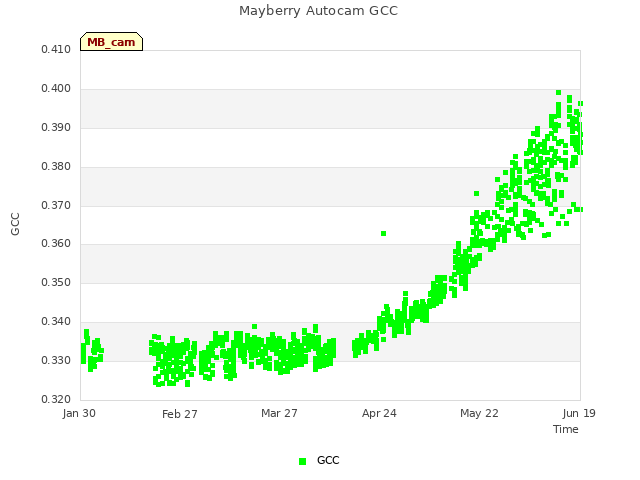This screenshot has height=480, width=640.
Task: Click the isolated outlier point near 0.363 in late April
Action: point(384,233)
